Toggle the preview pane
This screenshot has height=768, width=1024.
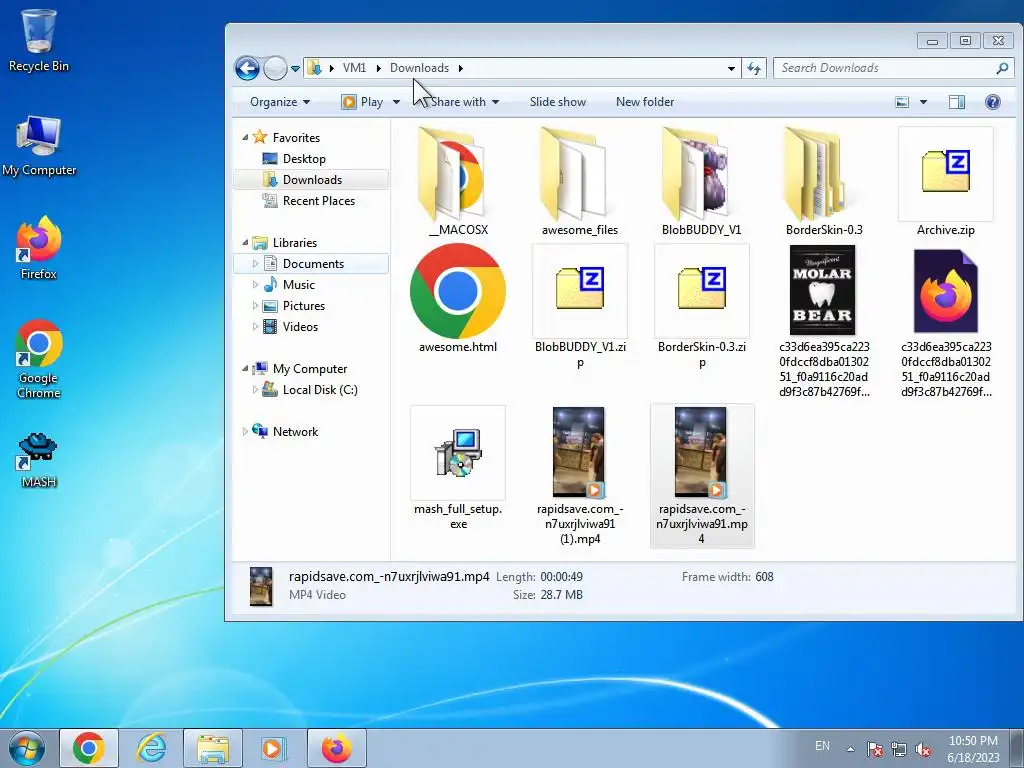point(957,102)
